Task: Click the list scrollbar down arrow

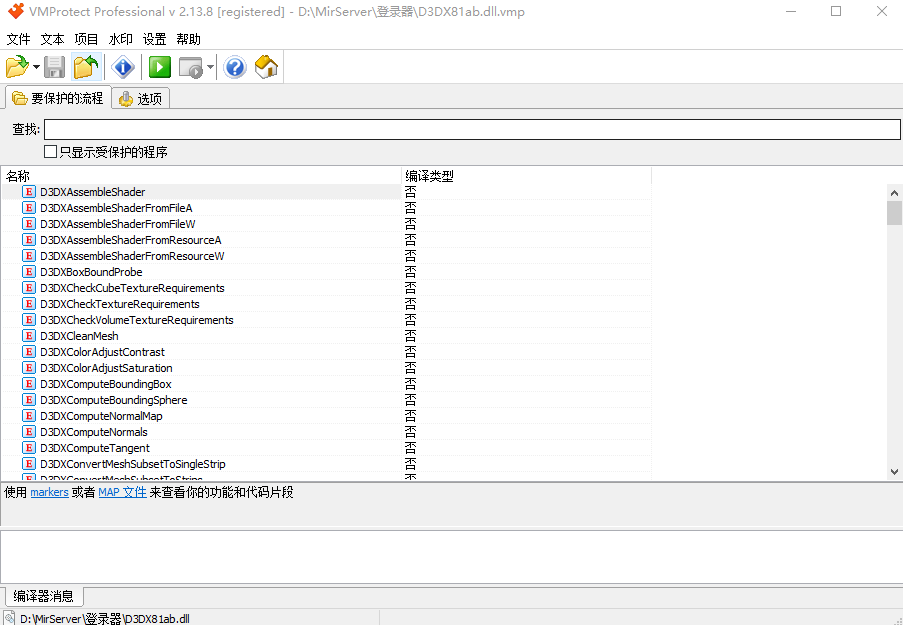Action: click(x=894, y=471)
